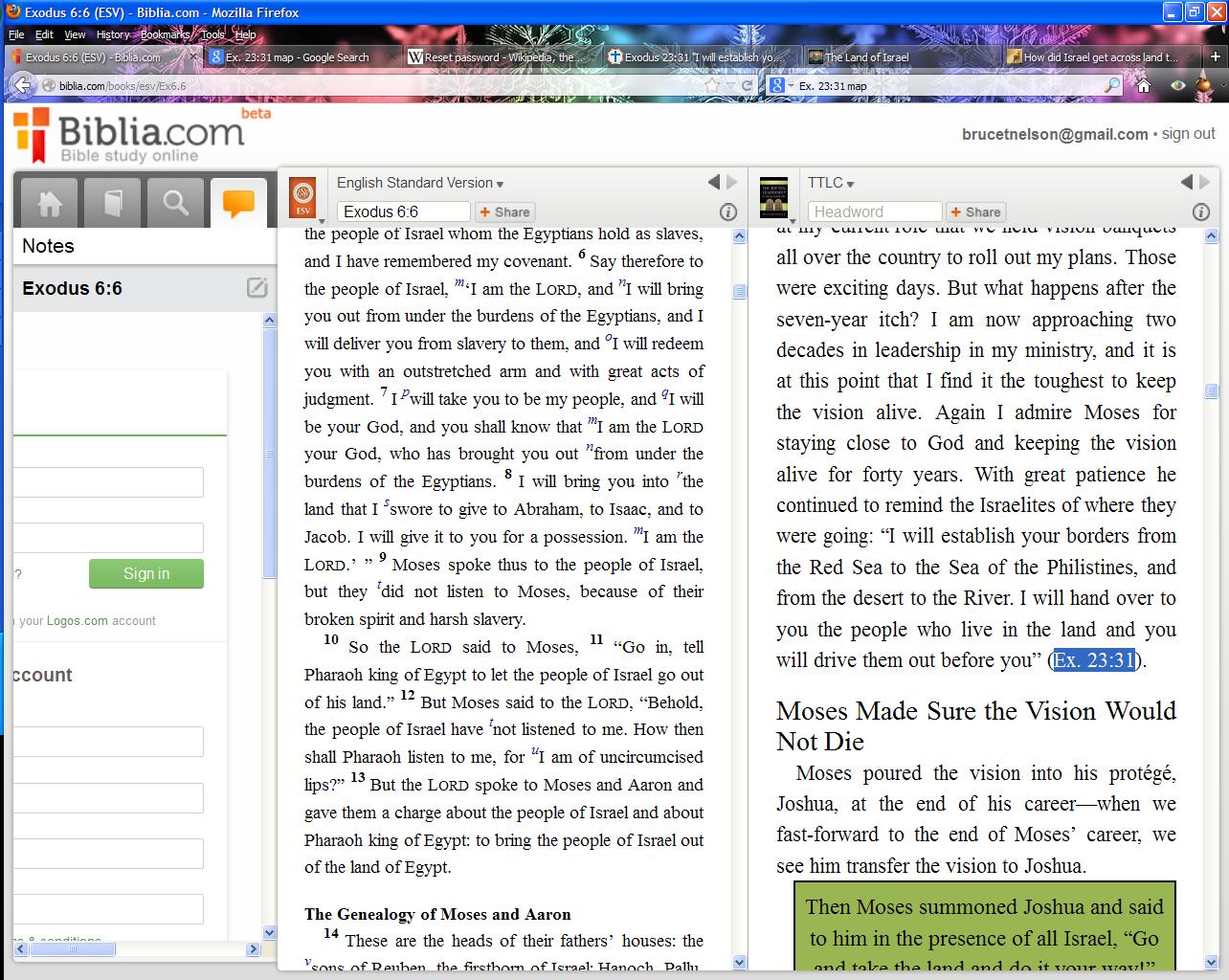Show info for the TTLC panel

[1200, 212]
